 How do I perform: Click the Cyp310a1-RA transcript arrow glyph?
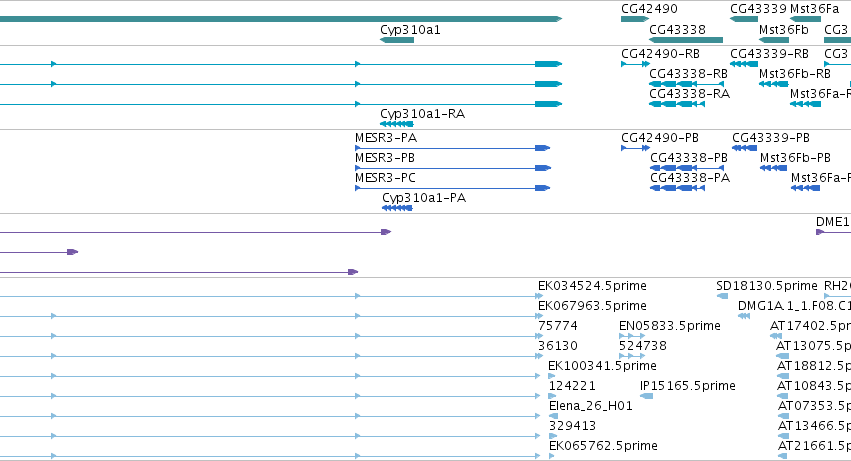[397, 124]
